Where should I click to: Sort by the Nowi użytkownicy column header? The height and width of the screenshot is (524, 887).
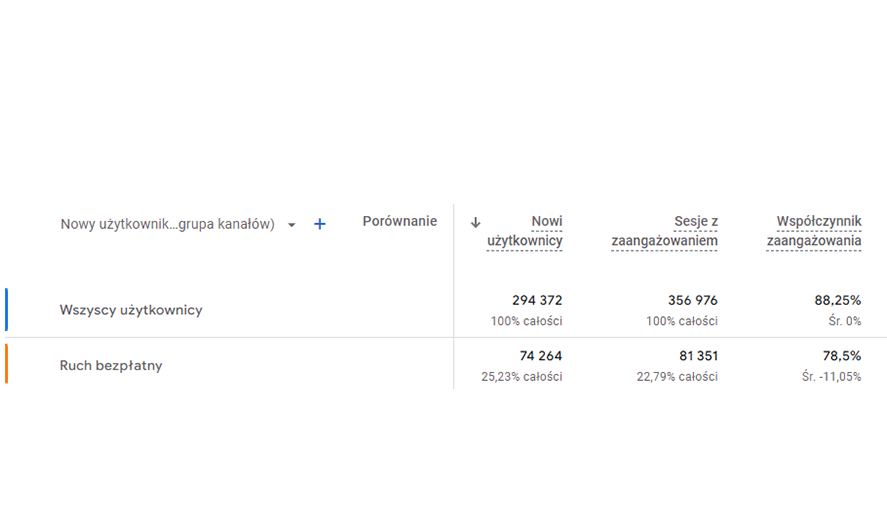pyautogui.click(x=525, y=231)
